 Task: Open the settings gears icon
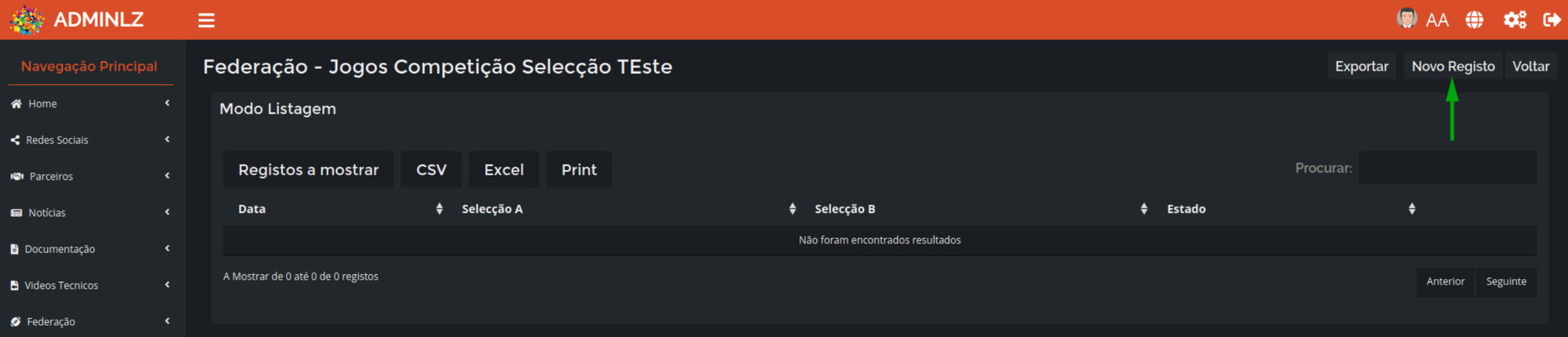pos(1515,20)
